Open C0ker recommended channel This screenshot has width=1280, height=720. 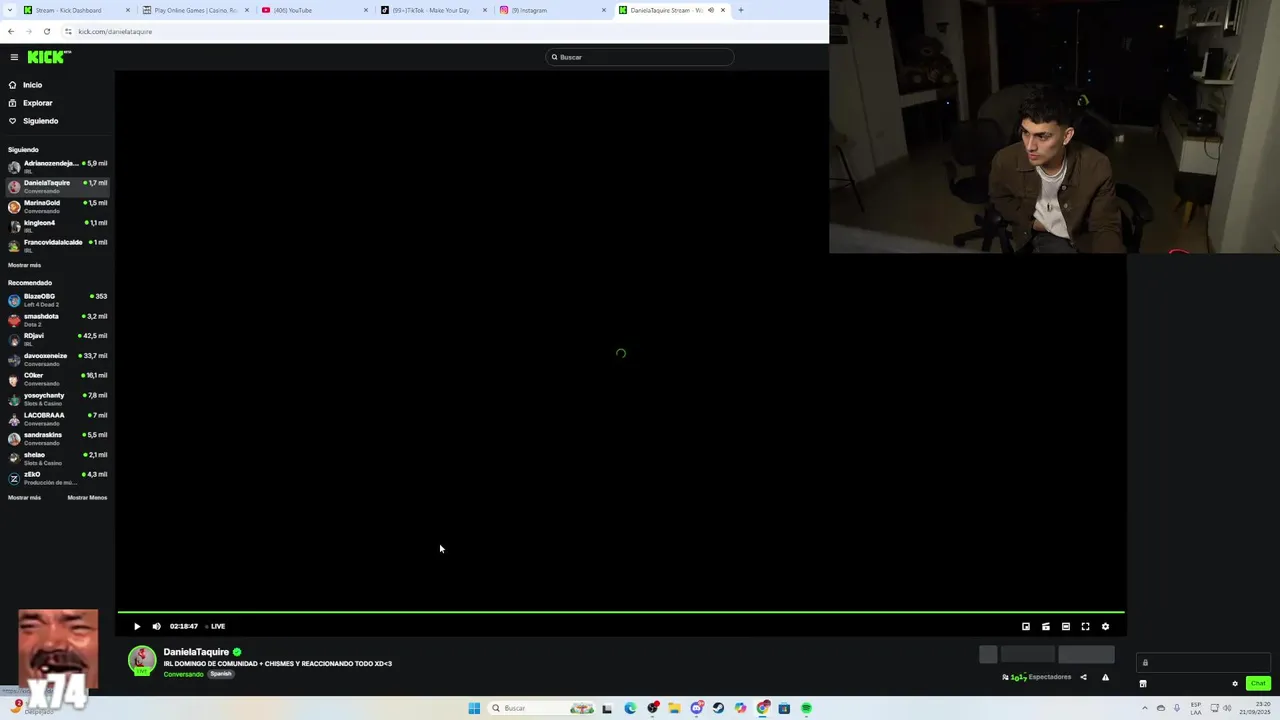(57, 379)
